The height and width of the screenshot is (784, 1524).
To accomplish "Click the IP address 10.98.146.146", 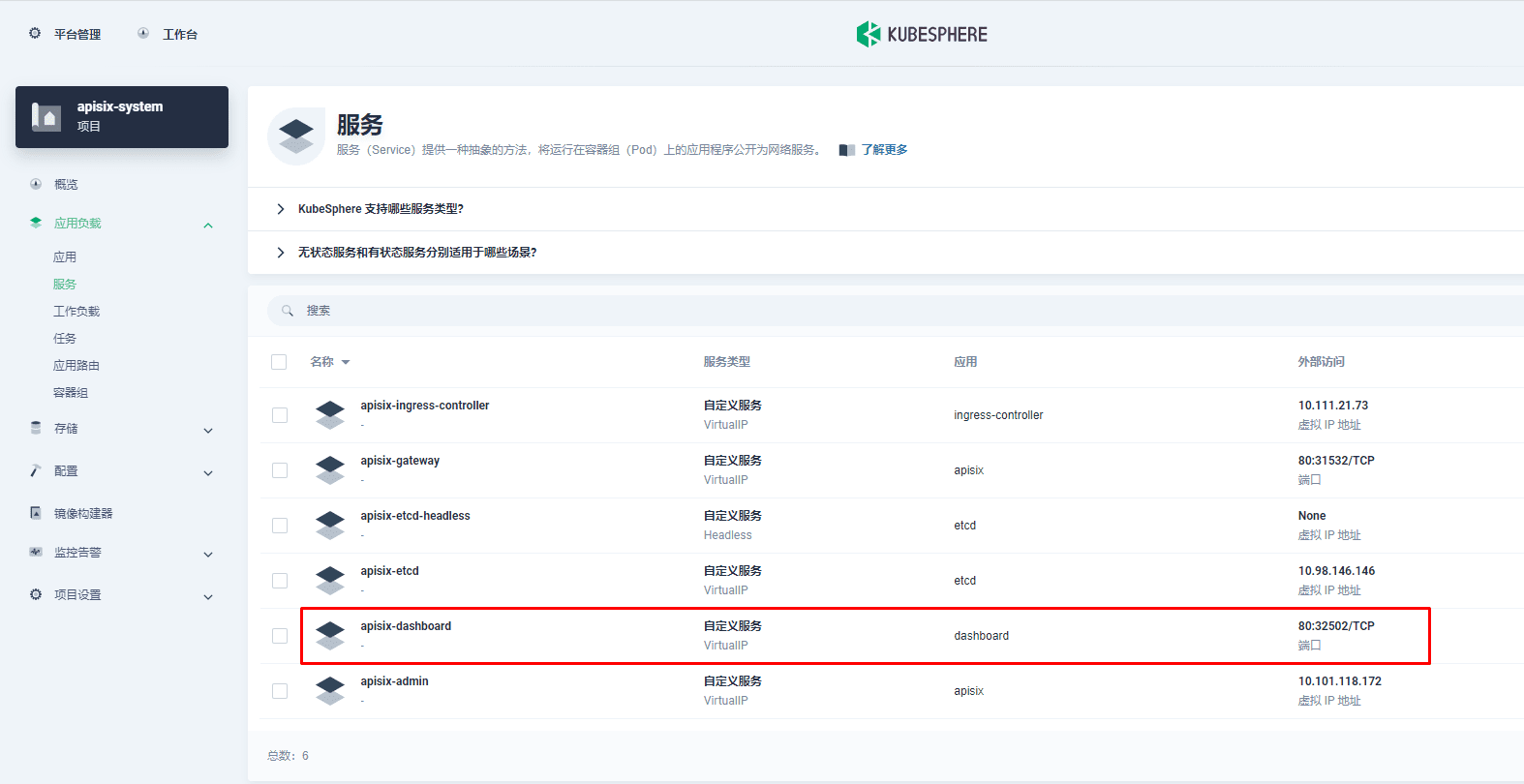I will (x=1336, y=571).
